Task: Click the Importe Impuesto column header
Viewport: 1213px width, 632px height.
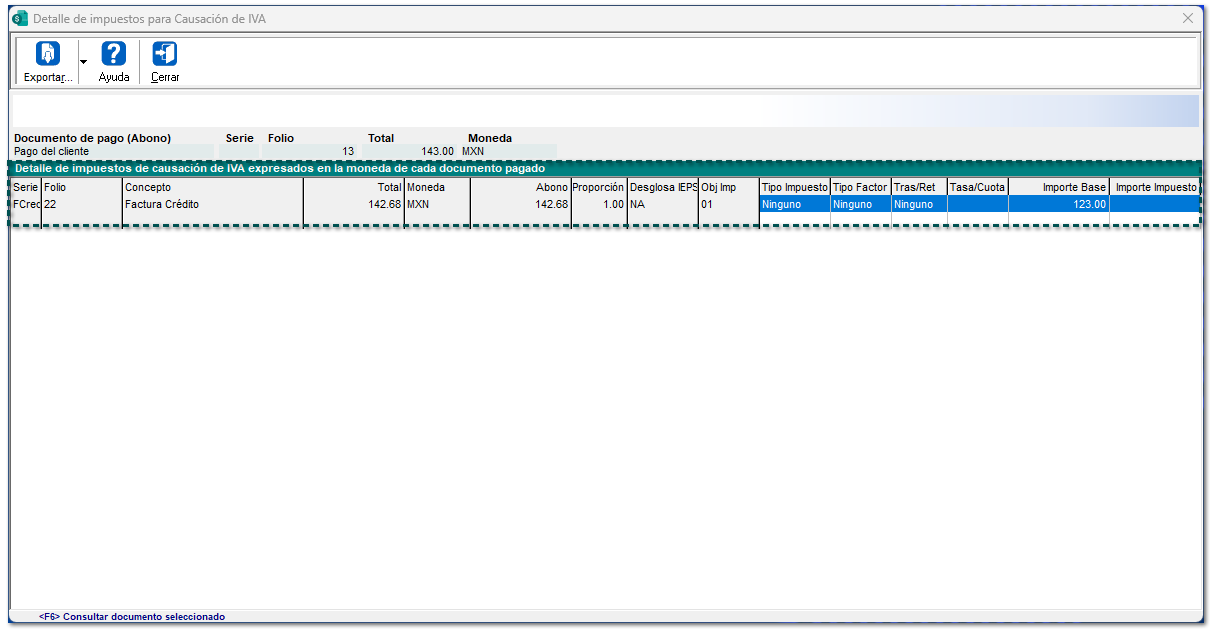Action: point(1155,187)
